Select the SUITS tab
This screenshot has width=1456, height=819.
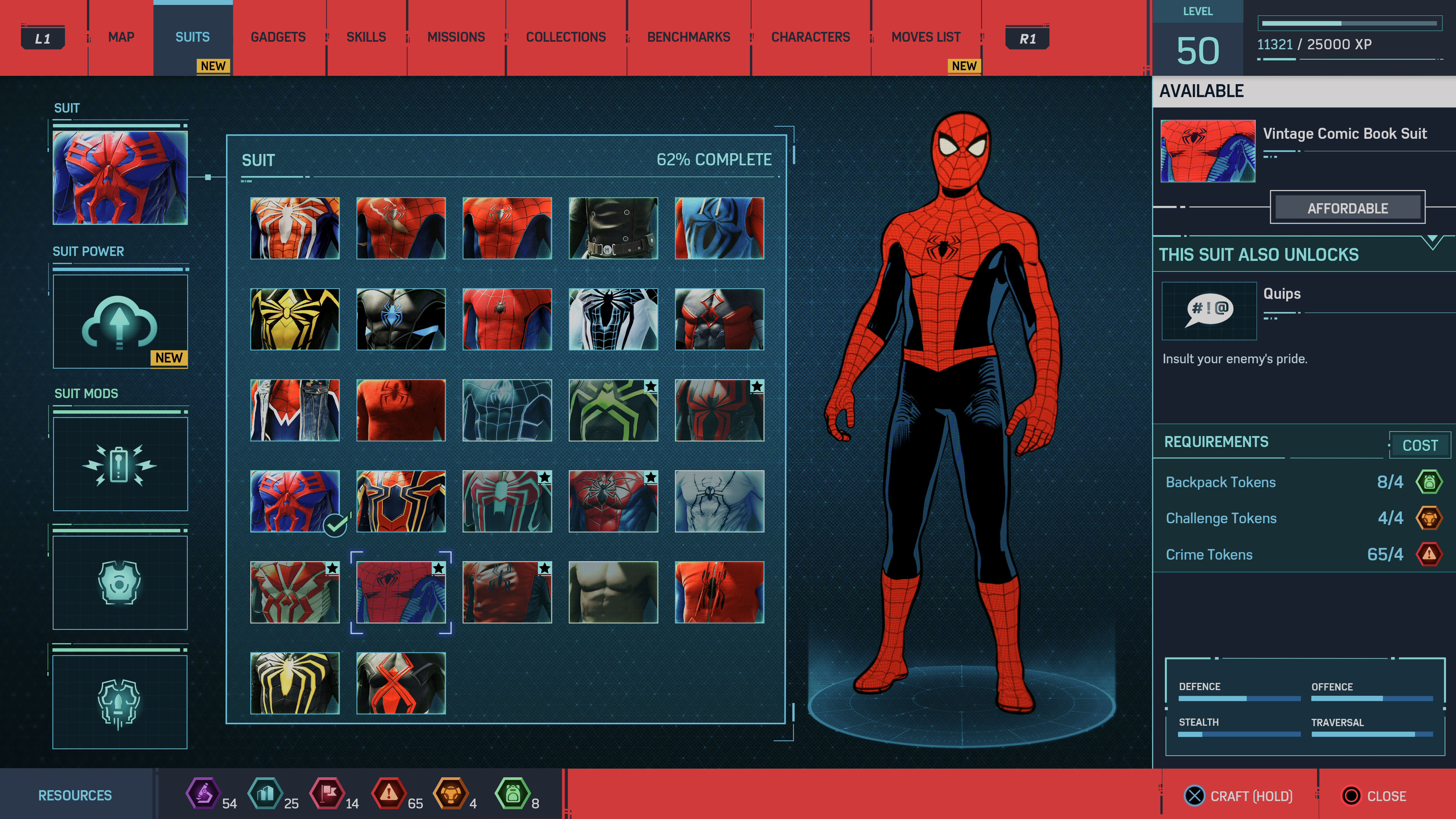tap(193, 37)
